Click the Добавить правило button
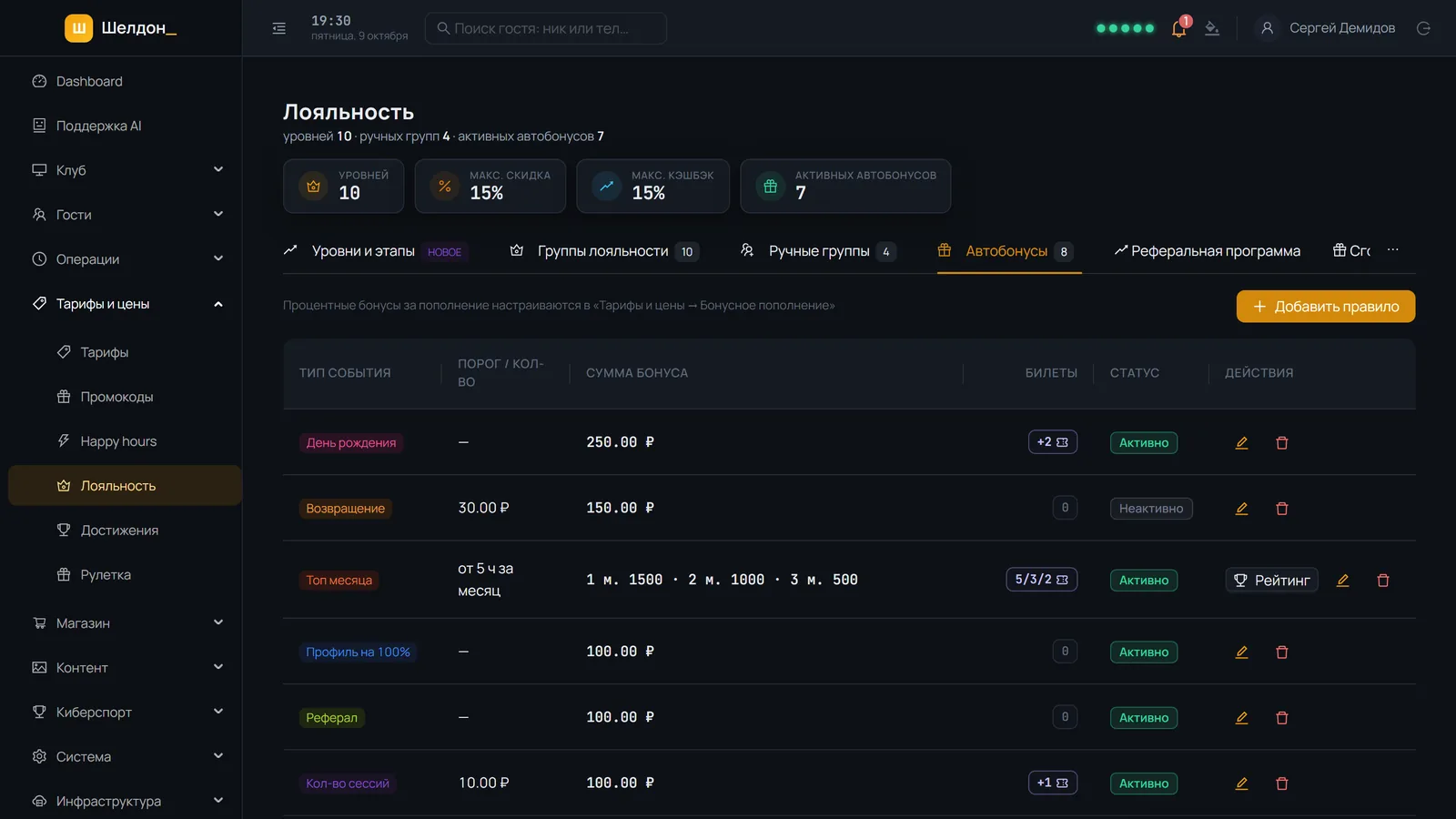1456x819 pixels. tap(1326, 307)
